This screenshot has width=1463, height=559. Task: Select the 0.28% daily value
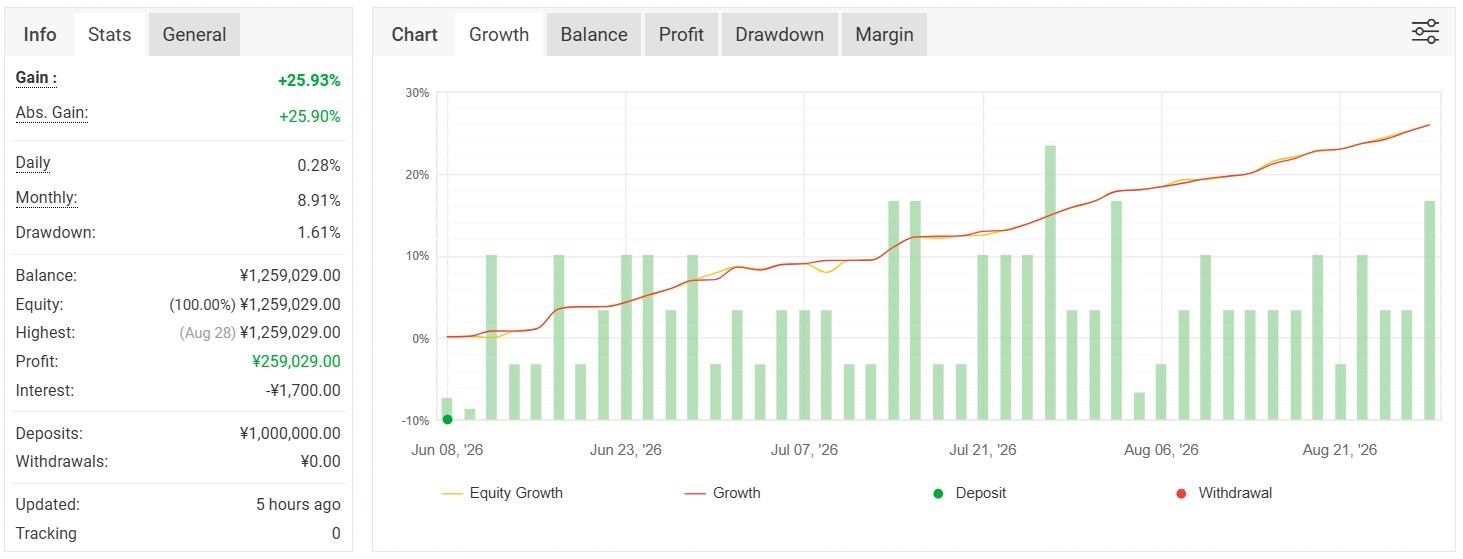click(319, 166)
